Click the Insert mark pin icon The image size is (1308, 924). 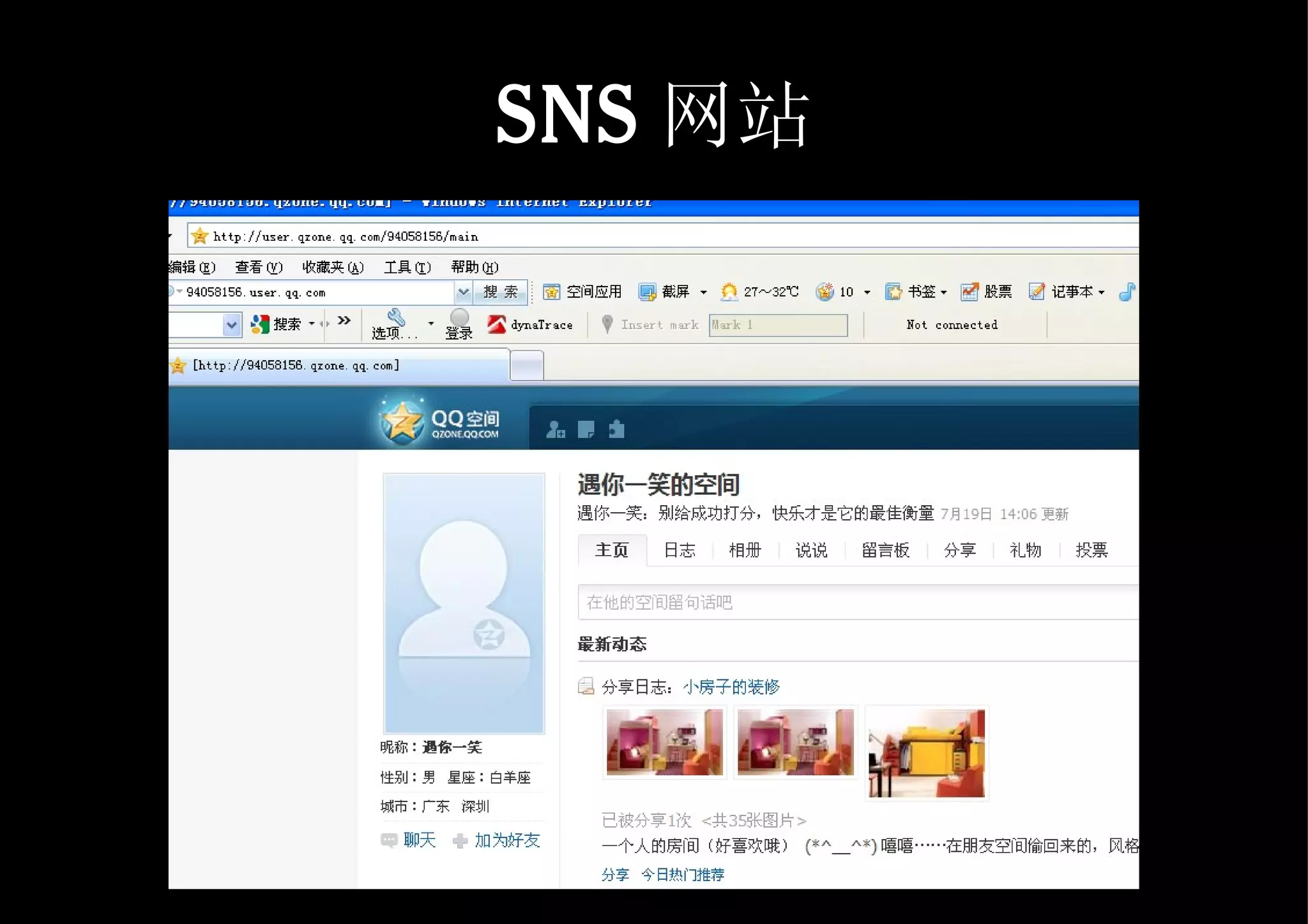(x=607, y=324)
